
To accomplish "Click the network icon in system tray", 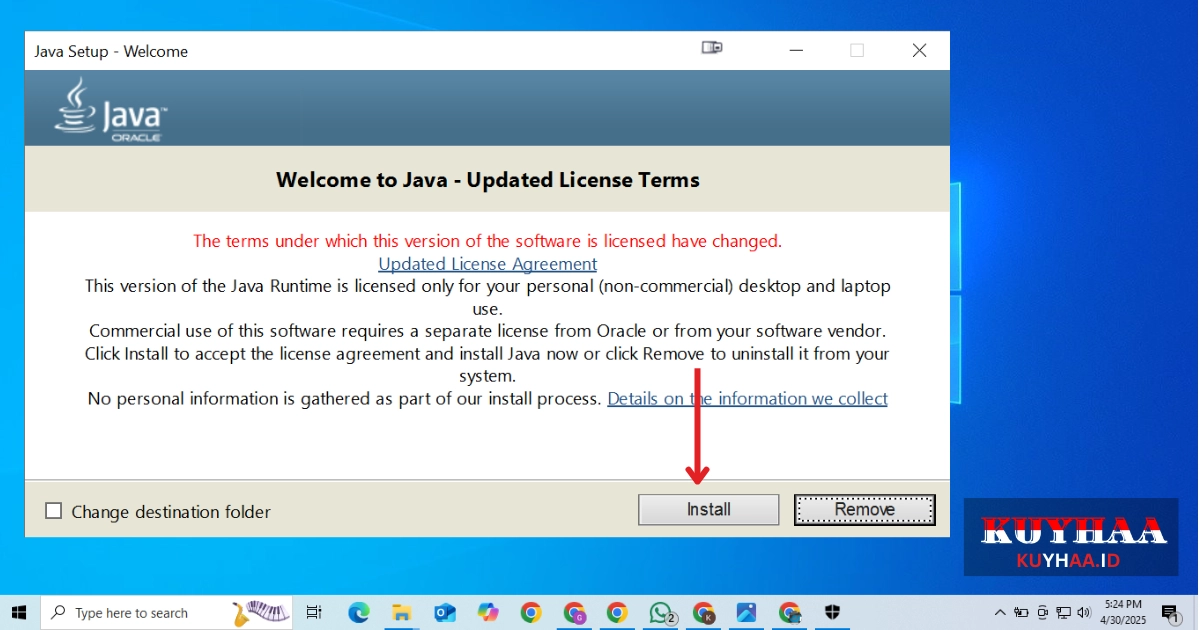I will [1063, 612].
